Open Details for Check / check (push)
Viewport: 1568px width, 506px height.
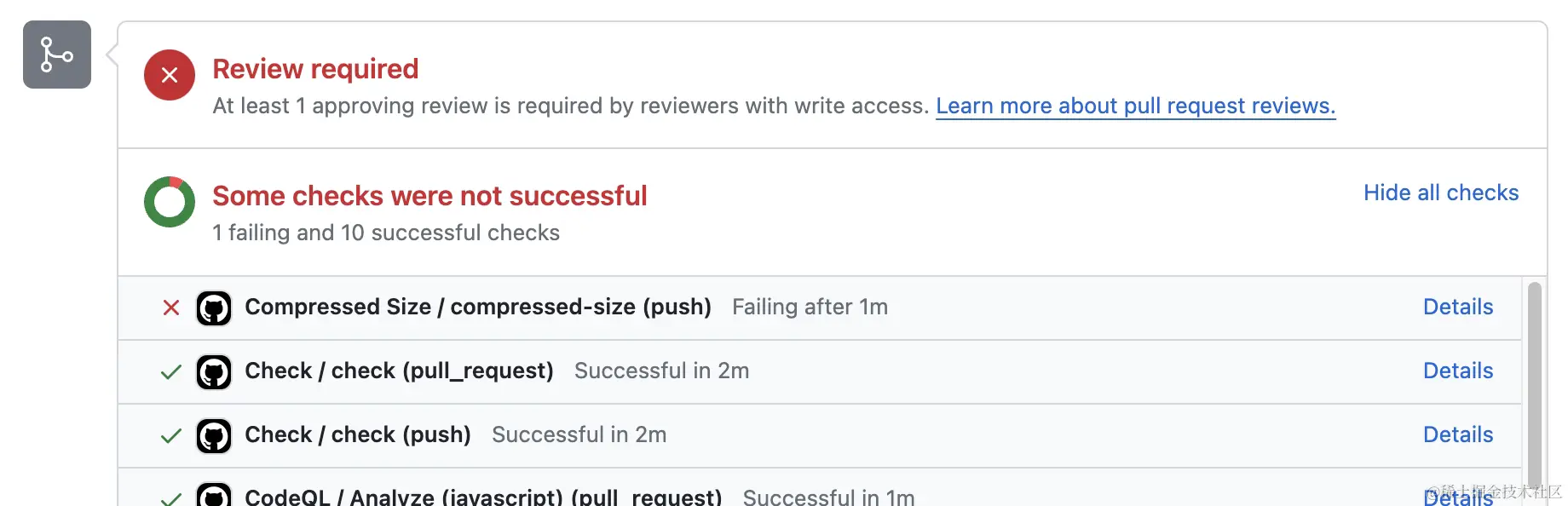(x=1457, y=434)
